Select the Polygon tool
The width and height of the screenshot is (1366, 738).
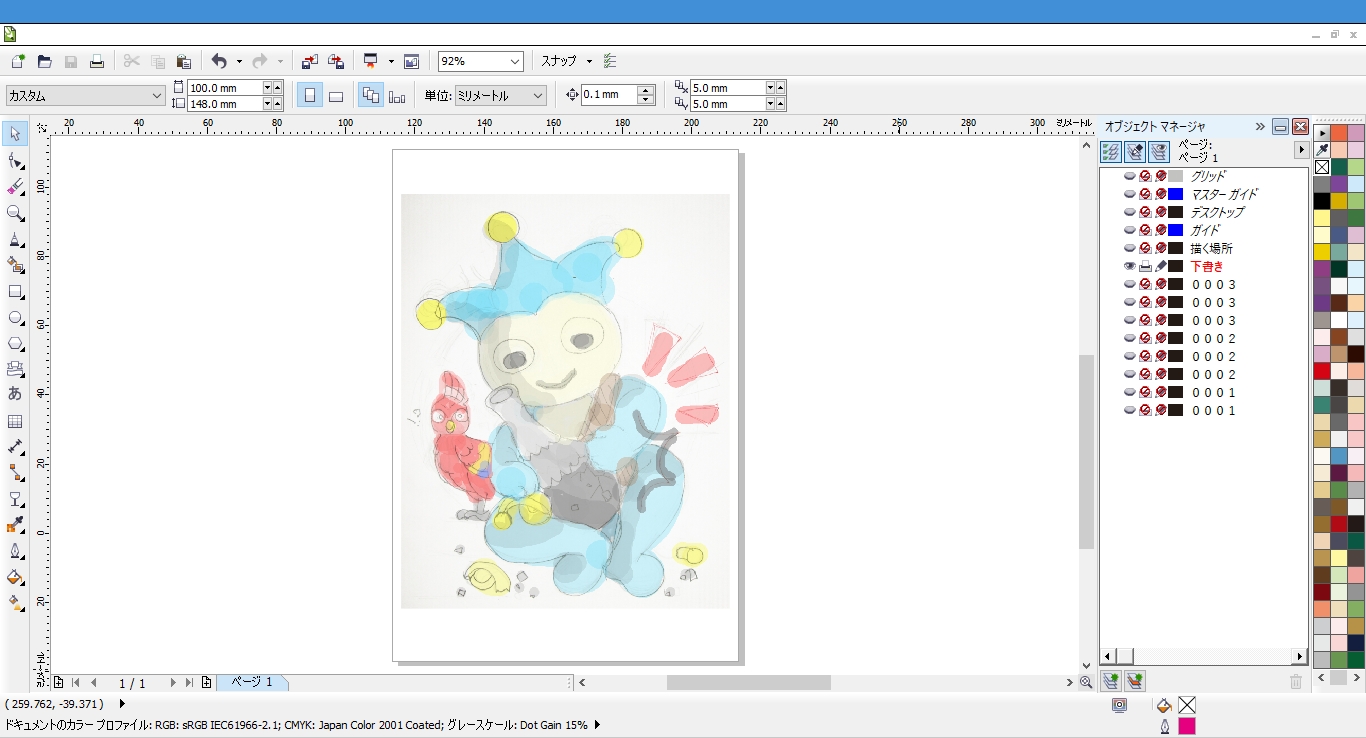(15, 344)
